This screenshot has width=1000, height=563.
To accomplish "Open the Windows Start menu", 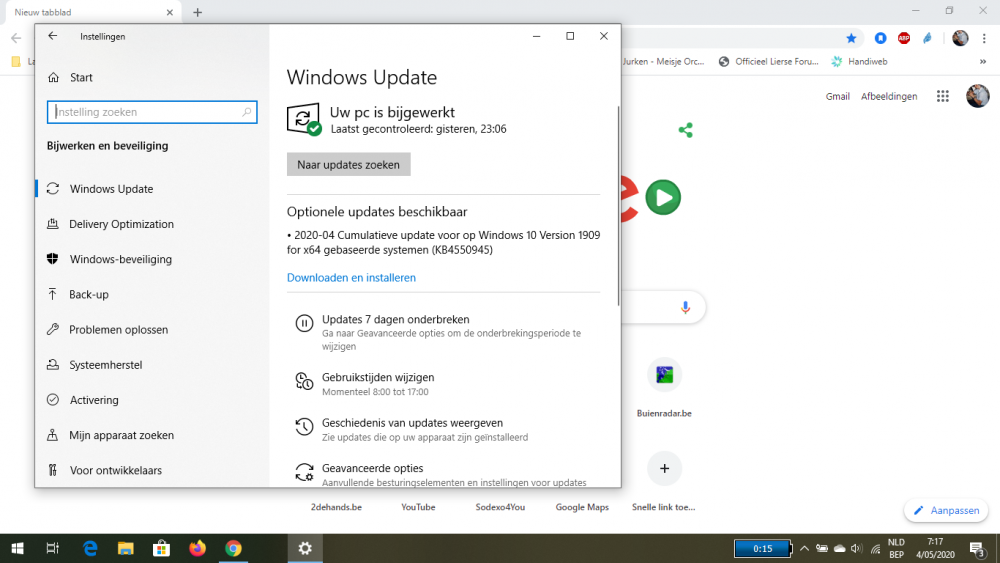I will [18, 548].
